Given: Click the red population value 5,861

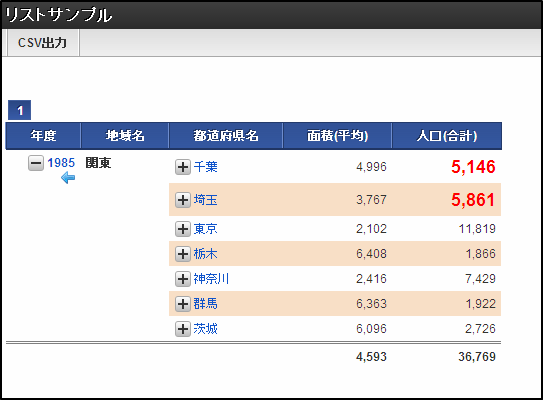Looking at the screenshot, I should (x=473, y=200).
